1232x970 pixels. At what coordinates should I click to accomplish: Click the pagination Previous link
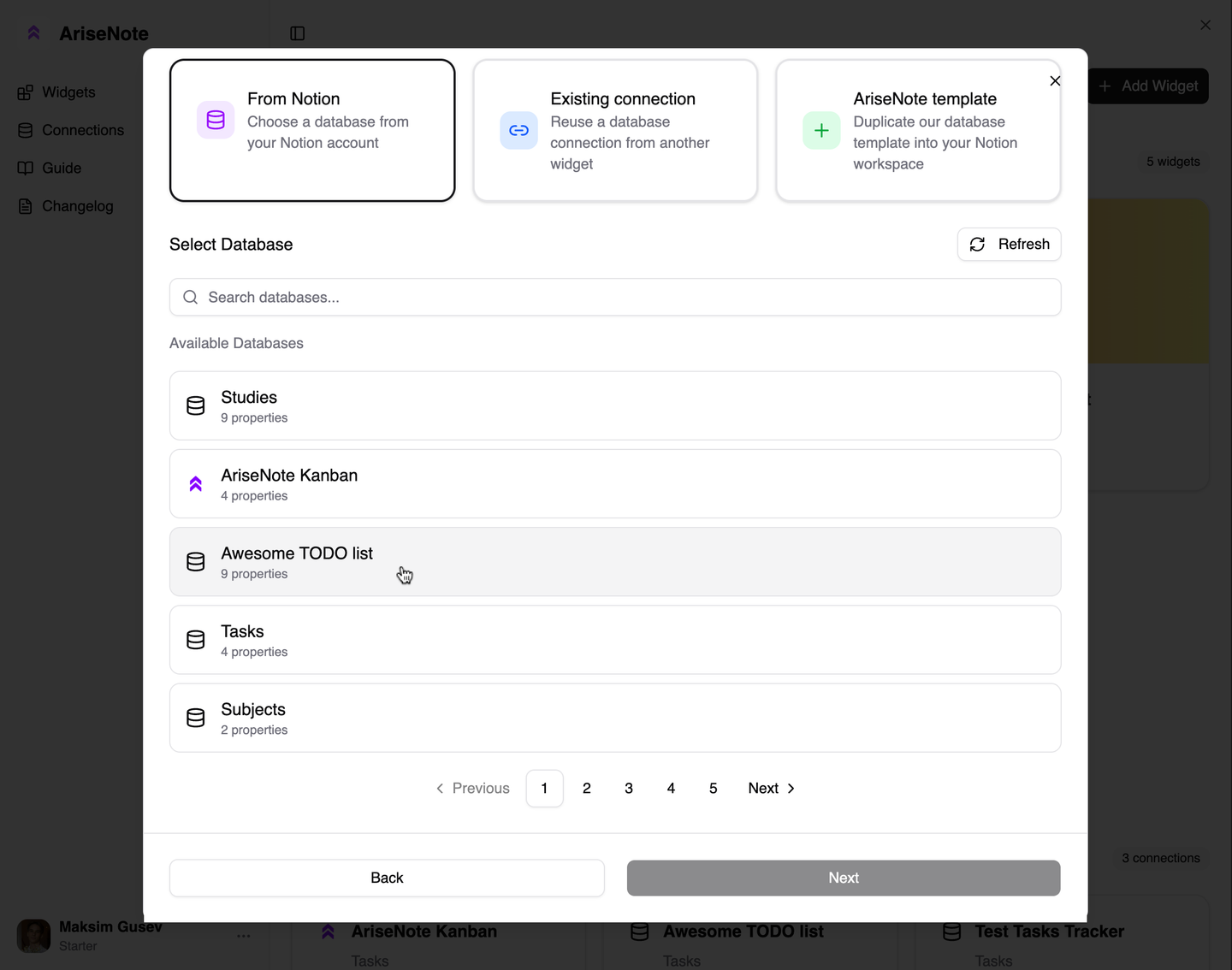[x=472, y=788]
